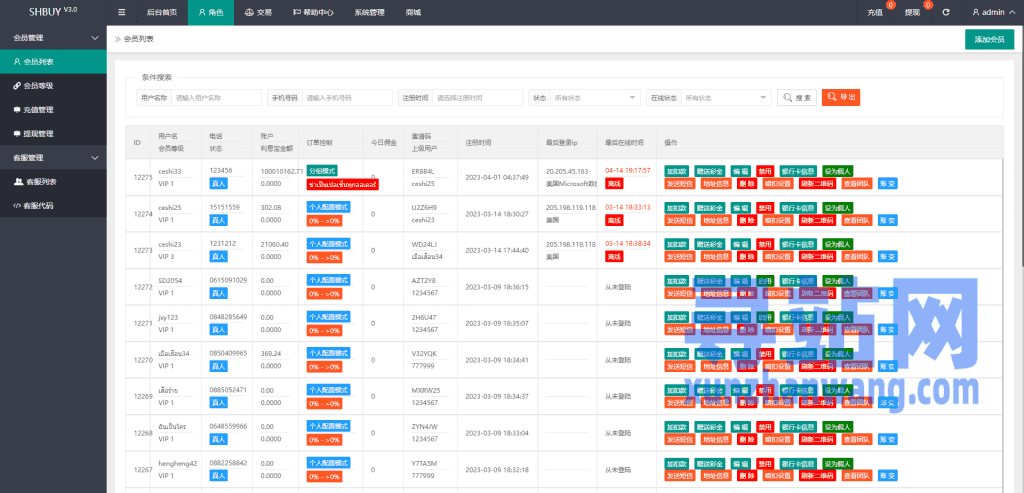Open the 商城 top navigation tab
Screen dimensions: 1024x493
point(413,12)
